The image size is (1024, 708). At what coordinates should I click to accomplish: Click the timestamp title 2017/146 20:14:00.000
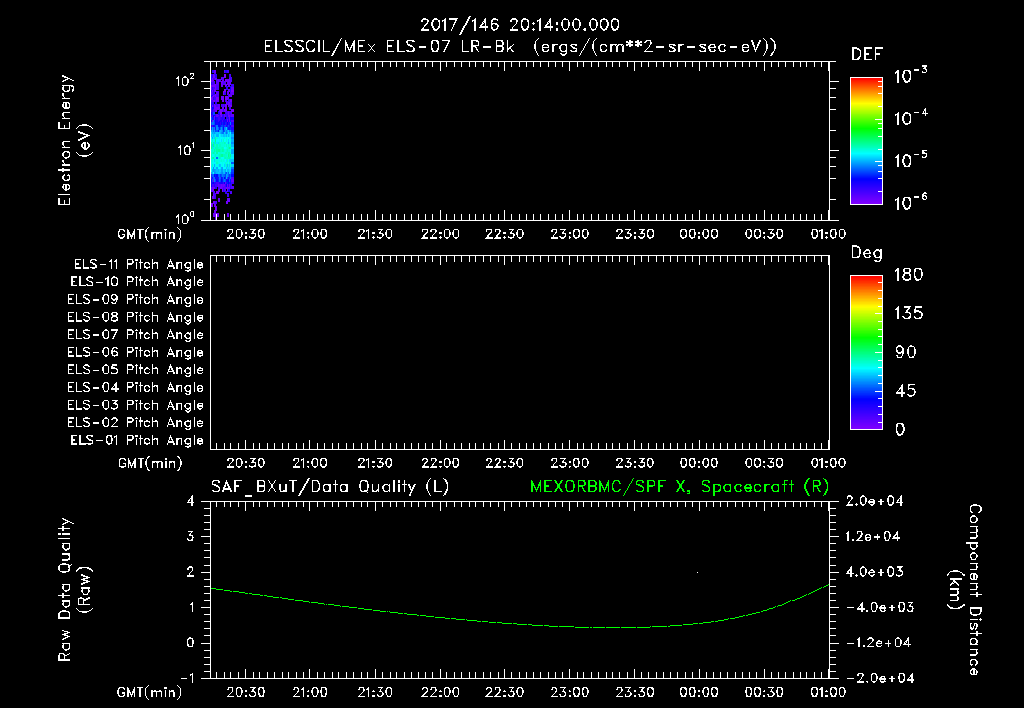tap(519, 25)
